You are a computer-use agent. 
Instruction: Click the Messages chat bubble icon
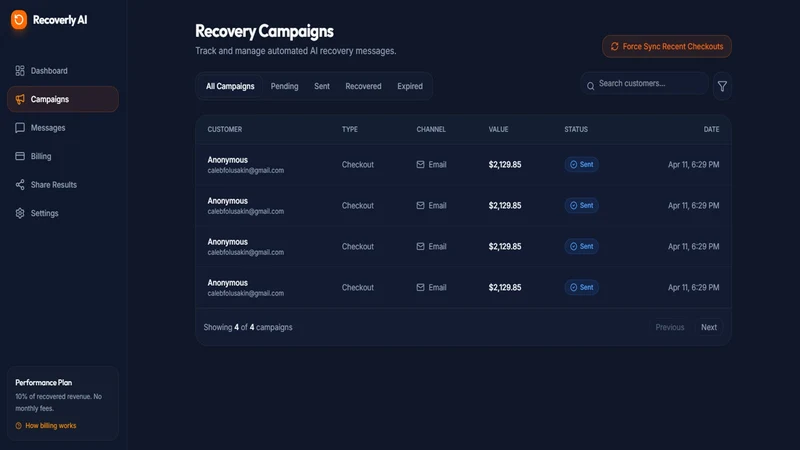pyautogui.click(x=20, y=128)
